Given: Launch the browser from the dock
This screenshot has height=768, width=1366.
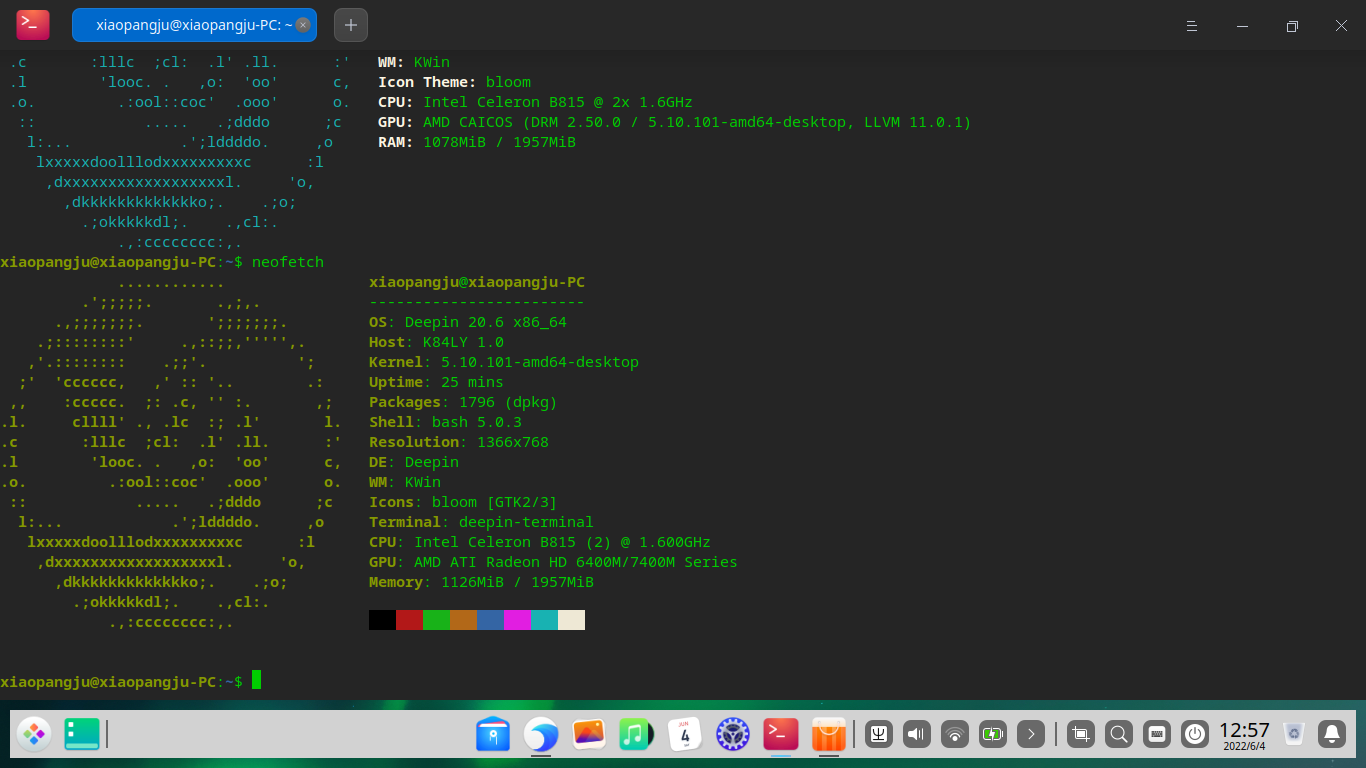Looking at the screenshot, I should pos(540,734).
